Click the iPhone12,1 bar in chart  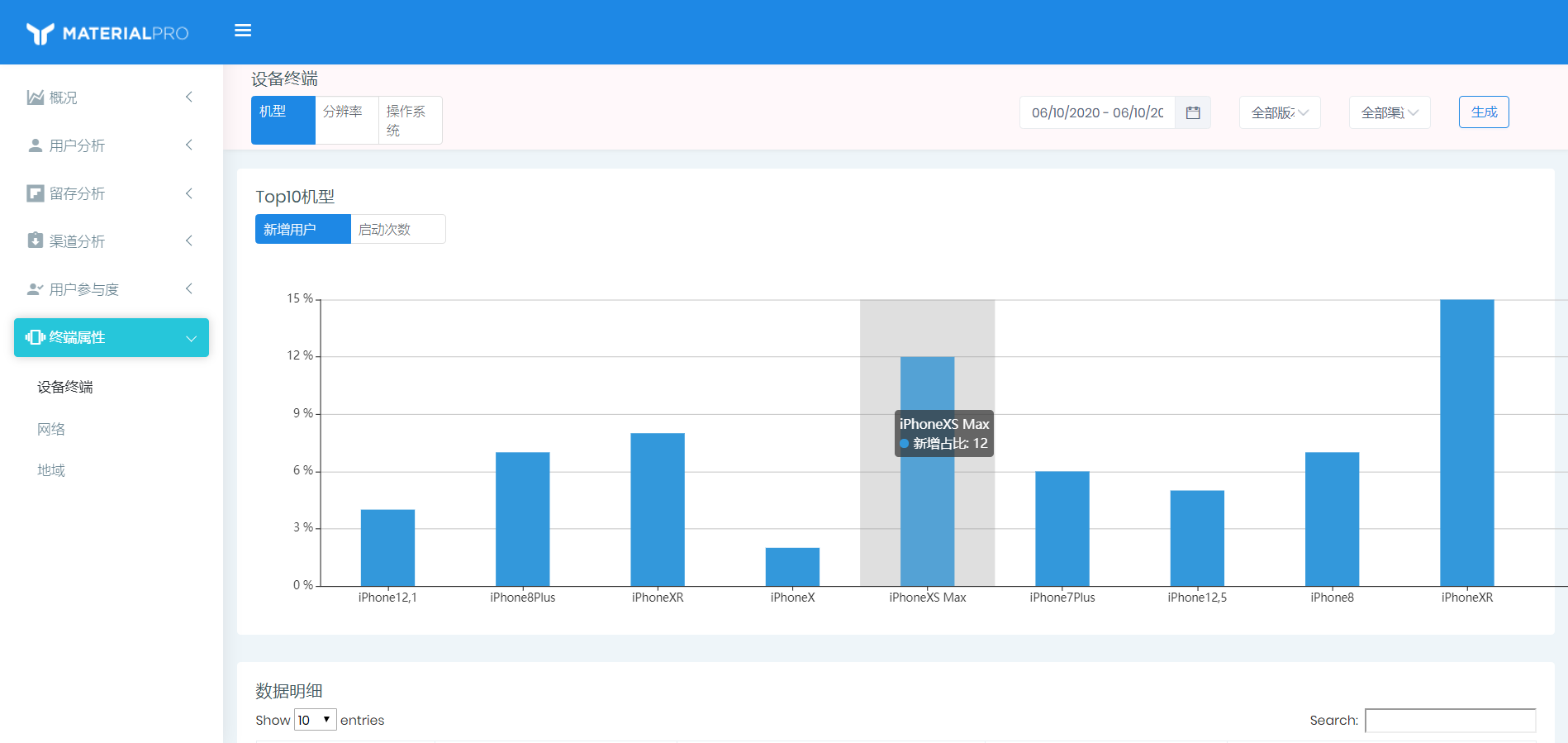pos(387,548)
